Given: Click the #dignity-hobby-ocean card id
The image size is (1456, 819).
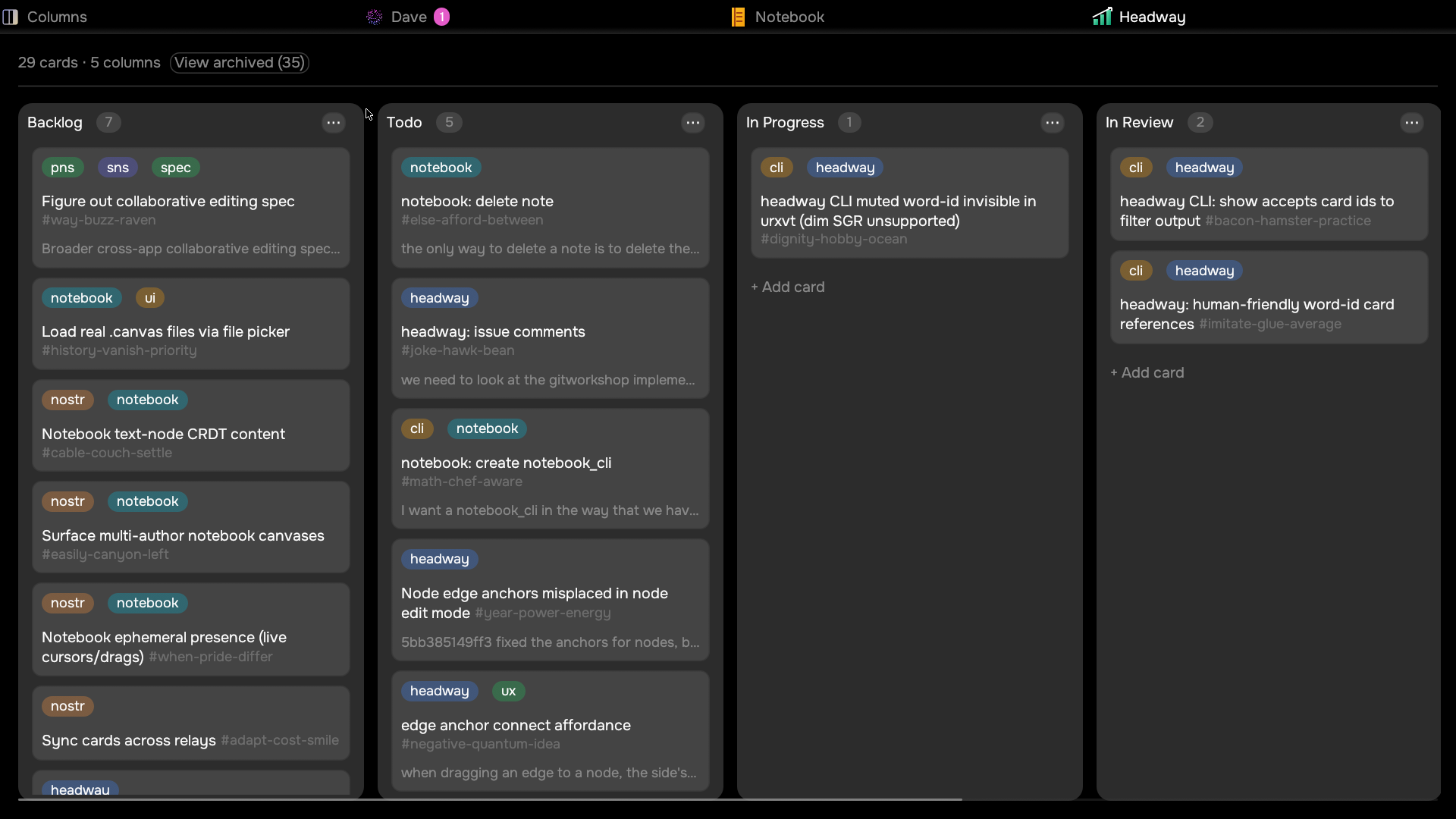Looking at the screenshot, I should (x=833, y=239).
